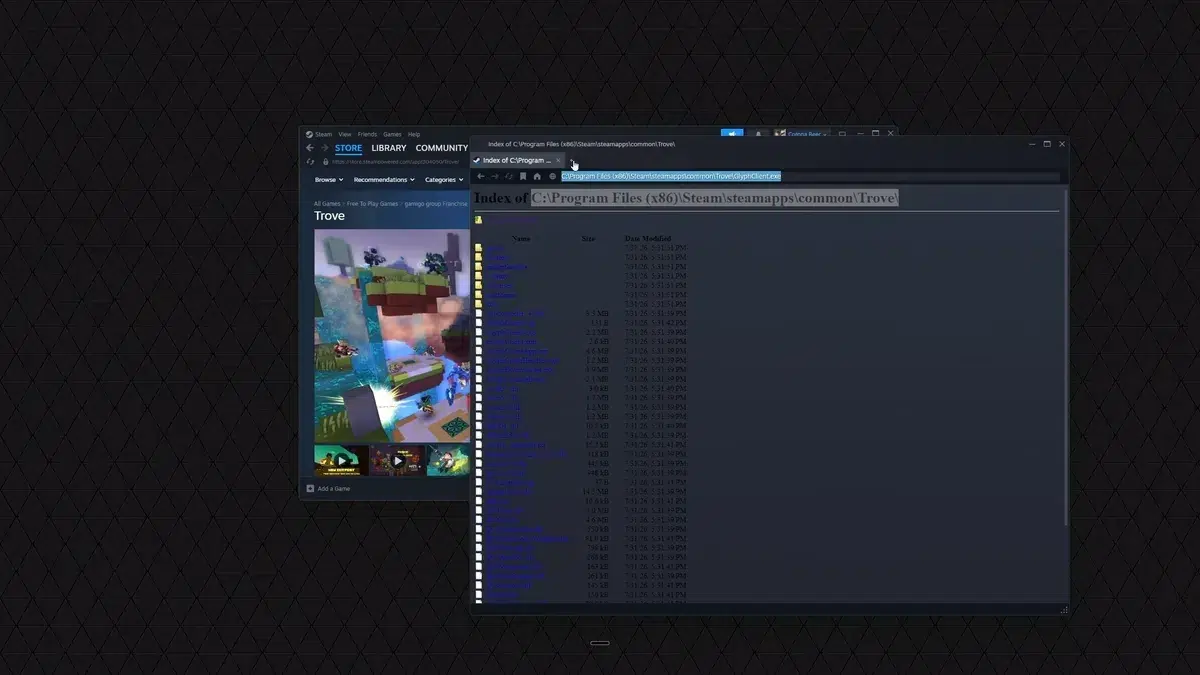
Task: Click the Name column header
Action: (521, 238)
